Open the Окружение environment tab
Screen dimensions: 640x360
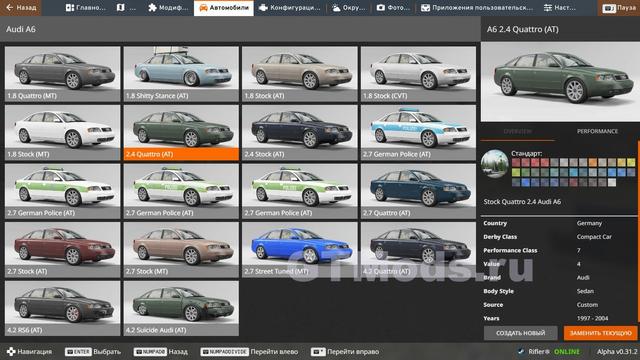click(x=348, y=8)
